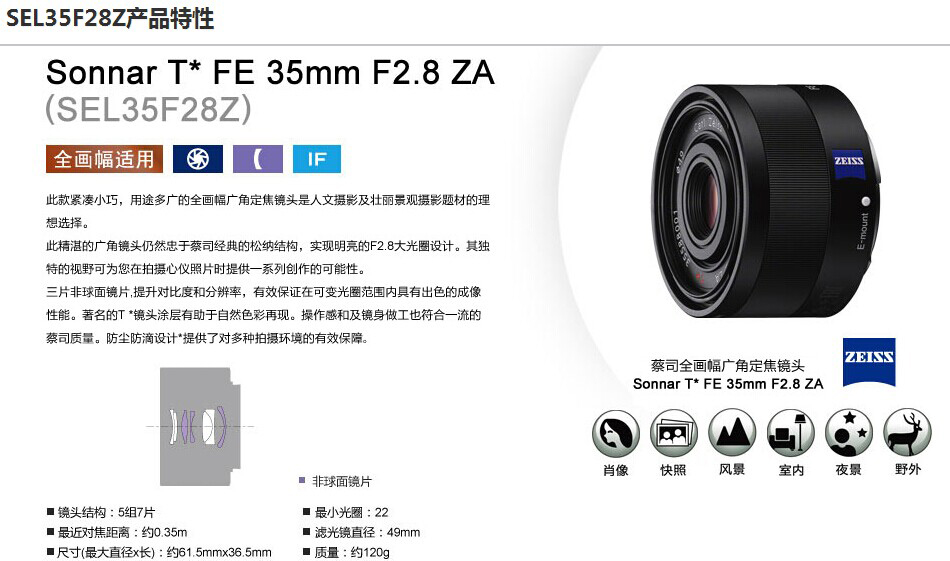The height and width of the screenshot is (561, 950).
Task: Choose the indoor (室内) scene icon
Action: click(x=791, y=433)
